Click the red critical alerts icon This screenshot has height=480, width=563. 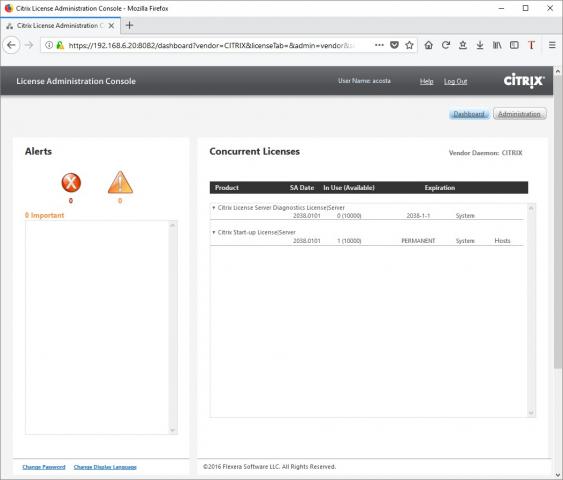click(71, 182)
